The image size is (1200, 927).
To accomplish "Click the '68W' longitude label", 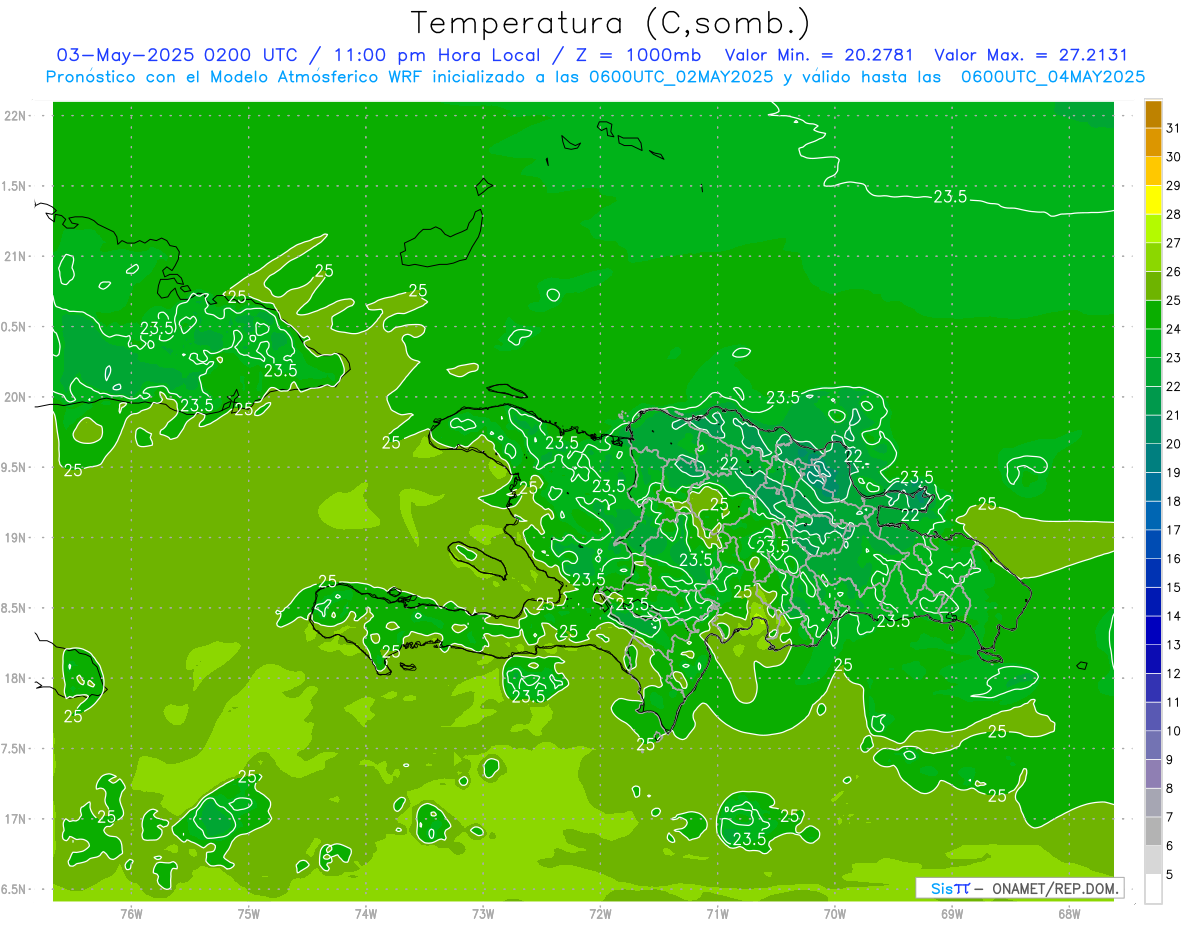I will click(x=1069, y=914).
